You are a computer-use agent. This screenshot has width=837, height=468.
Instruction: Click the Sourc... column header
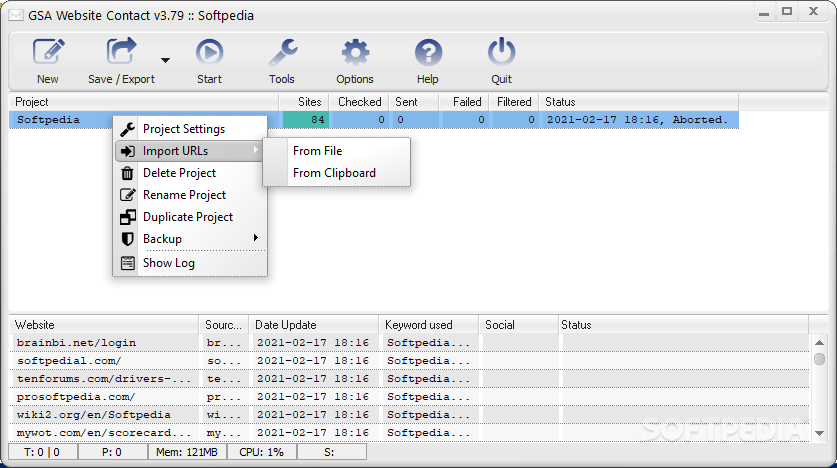tap(224, 325)
